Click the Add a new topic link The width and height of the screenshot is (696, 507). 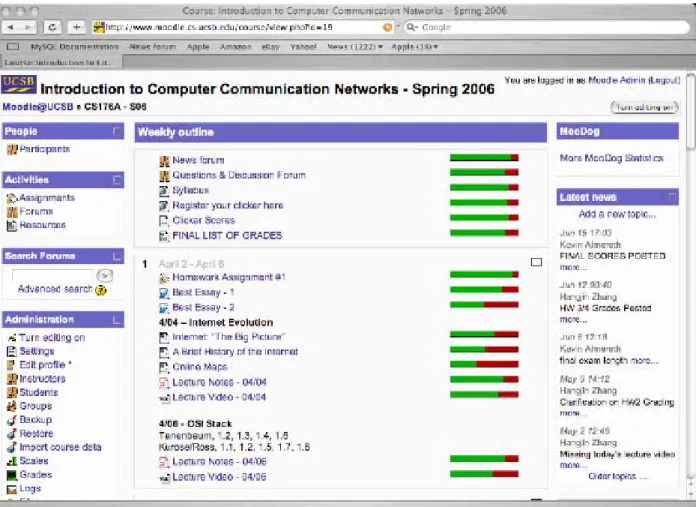pos(617,214)
